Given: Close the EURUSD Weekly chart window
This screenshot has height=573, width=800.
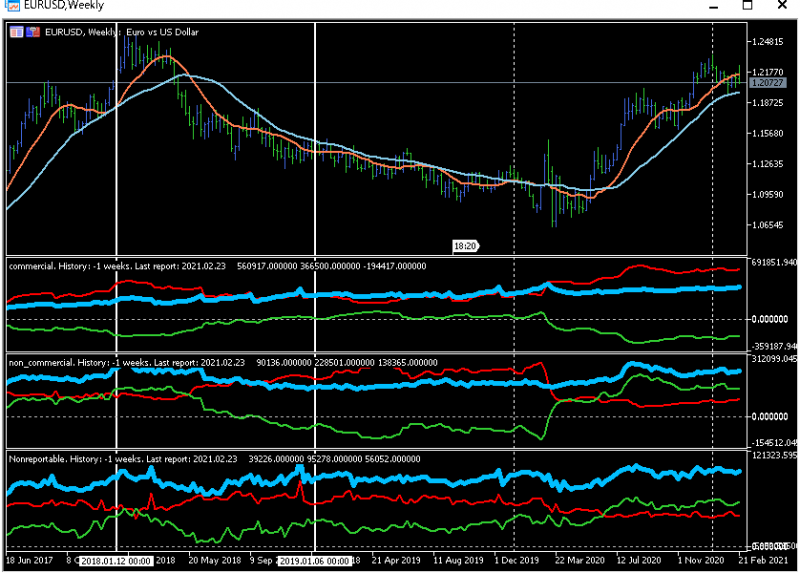Looking at the screenshot, I should (x=782, y=5).
